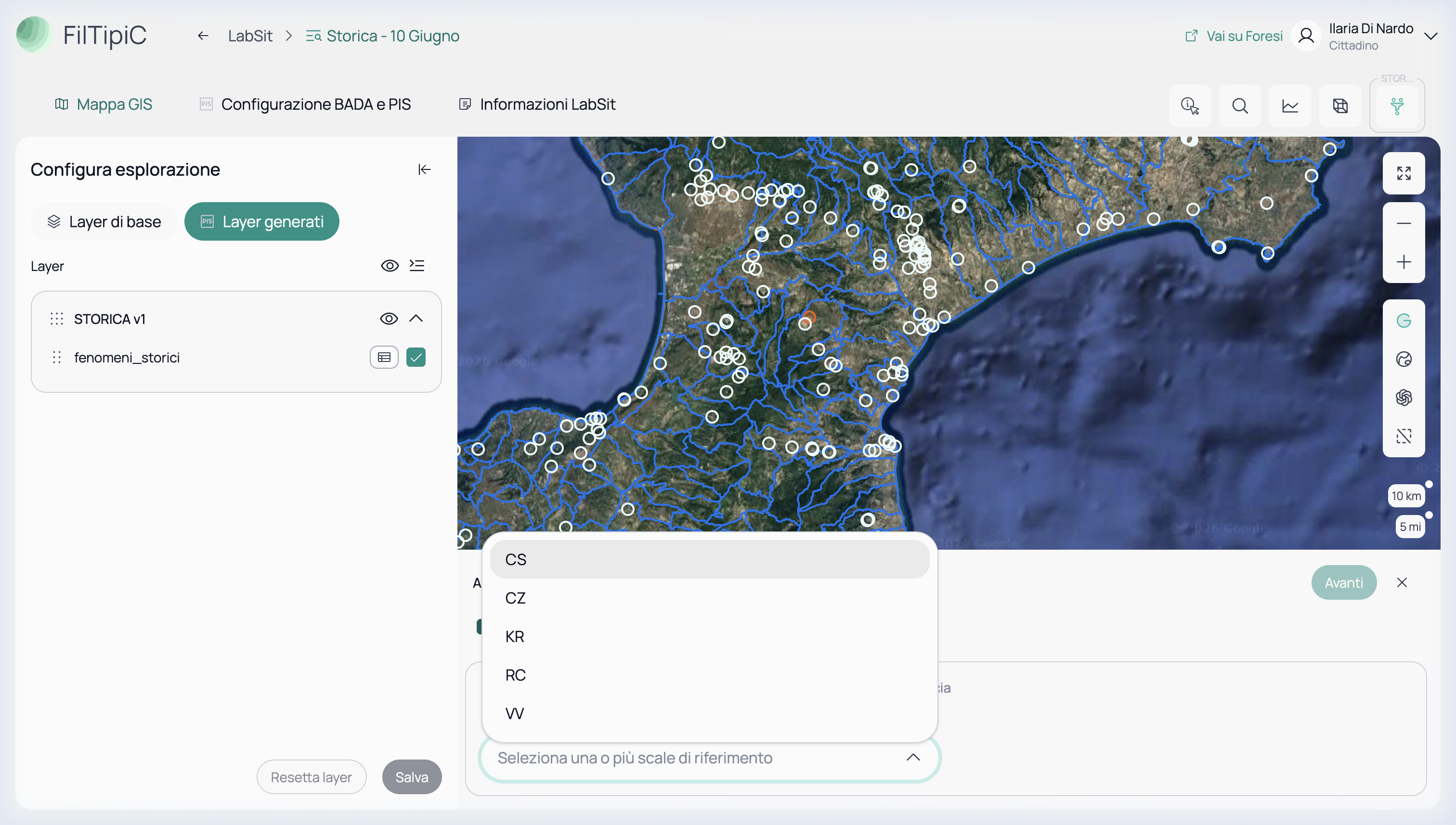Viewport: 1456px width, 825px height.
Task: Select the Layer di base tab
Action: tap(104, 221)
